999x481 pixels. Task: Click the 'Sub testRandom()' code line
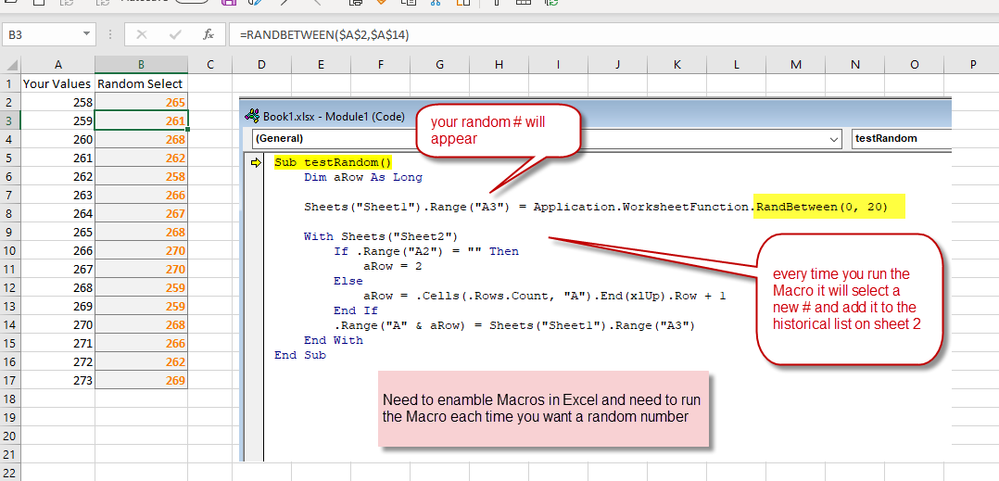(333, 162)
